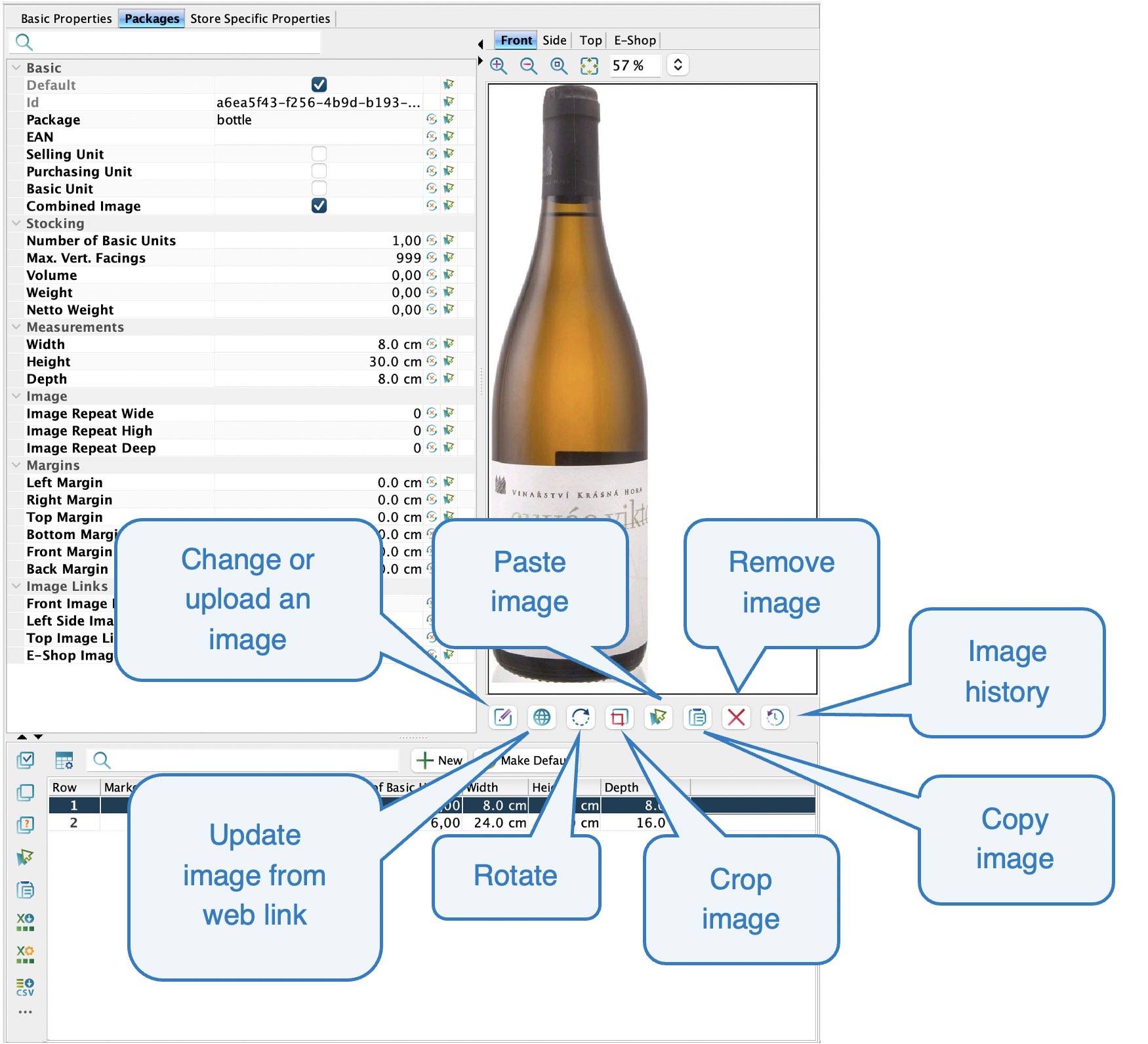Click the Package value 'bottle'

point(234,119)
